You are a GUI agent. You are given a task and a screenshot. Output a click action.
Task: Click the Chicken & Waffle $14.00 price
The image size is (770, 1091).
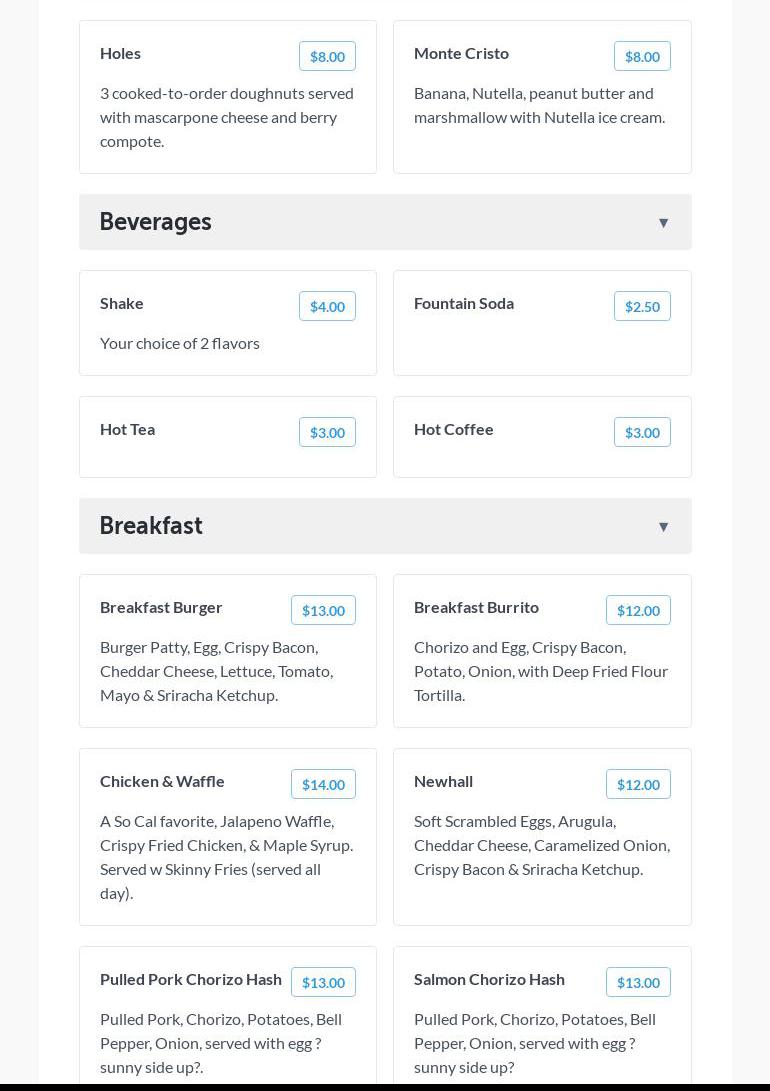323,785
